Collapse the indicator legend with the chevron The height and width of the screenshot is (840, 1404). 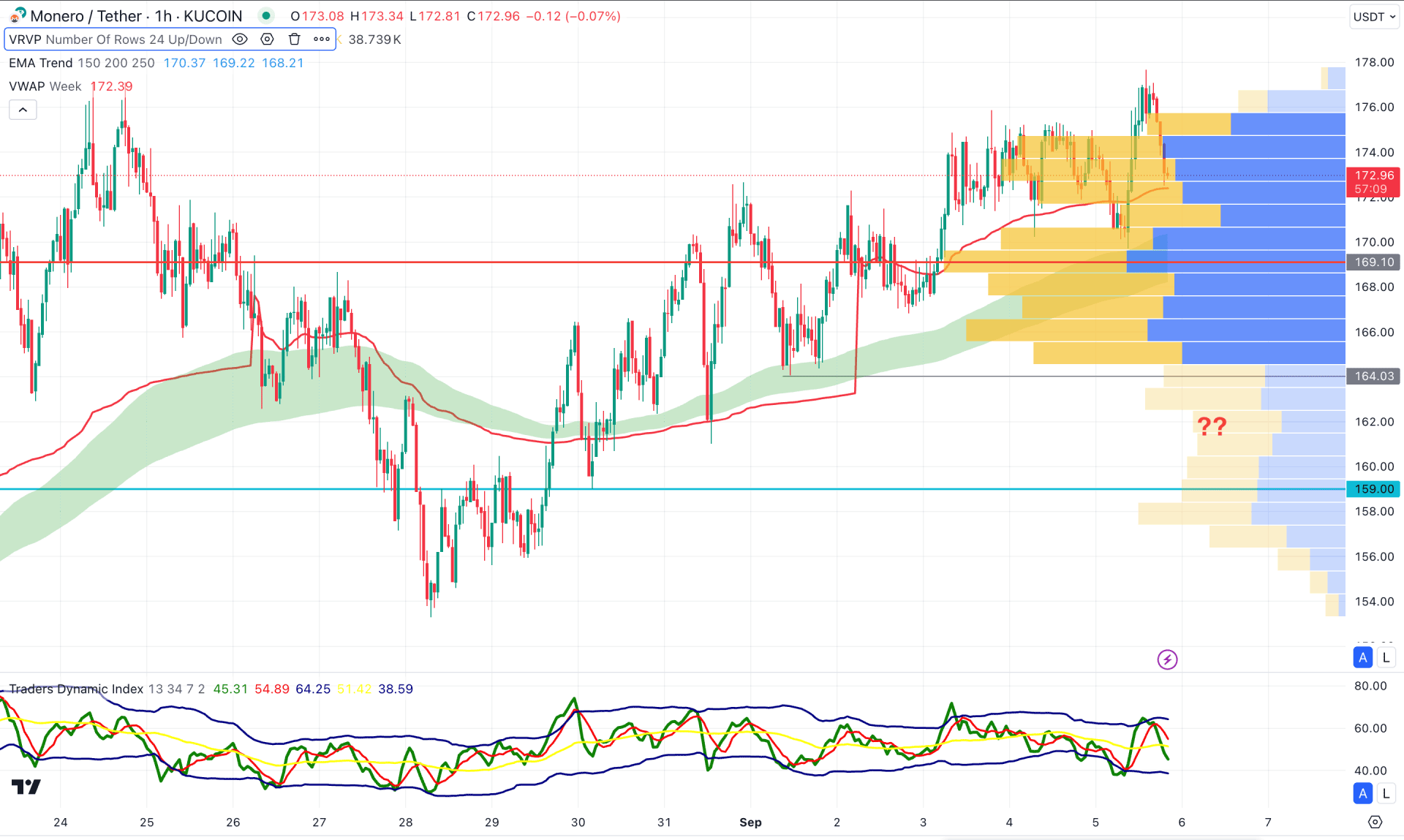click(x=23, y=110)
